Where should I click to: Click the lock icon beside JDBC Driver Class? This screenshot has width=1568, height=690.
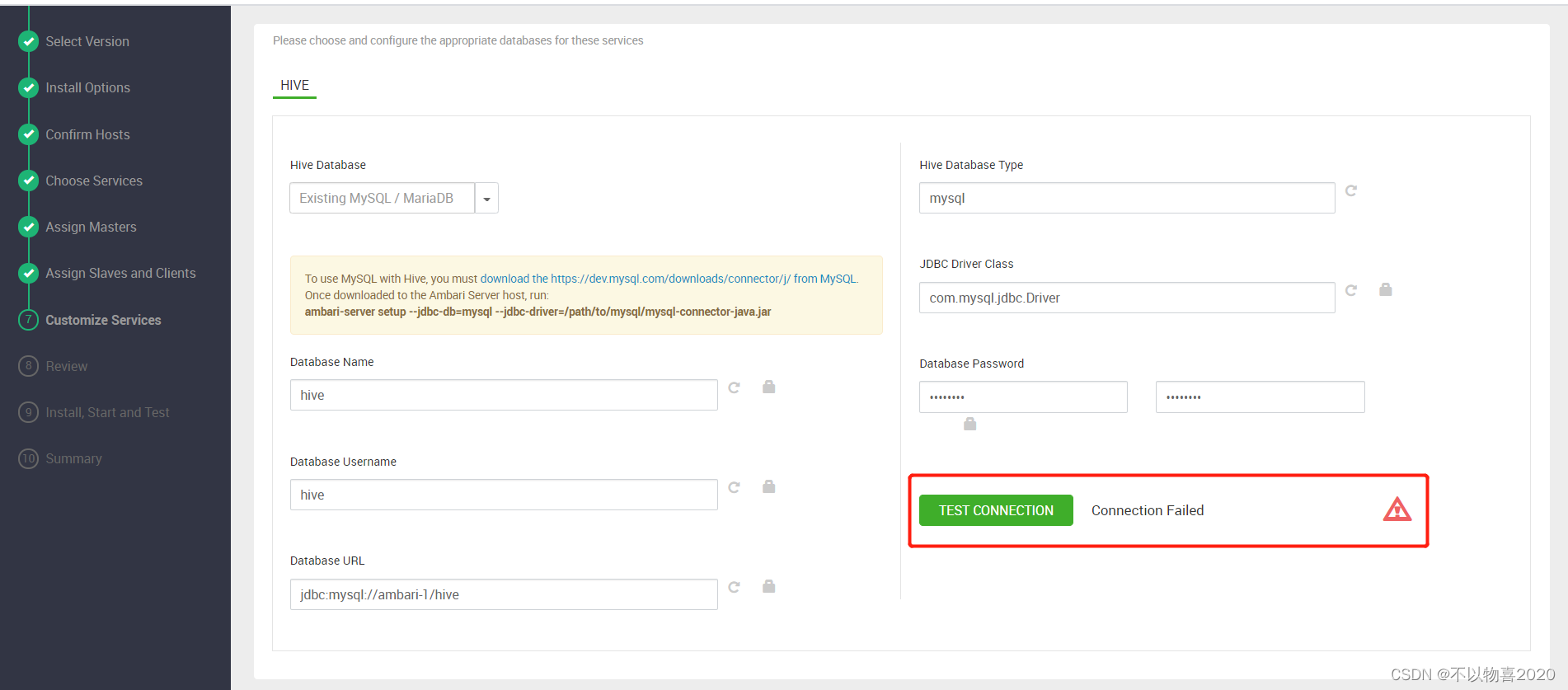(x=1386, y=289)
